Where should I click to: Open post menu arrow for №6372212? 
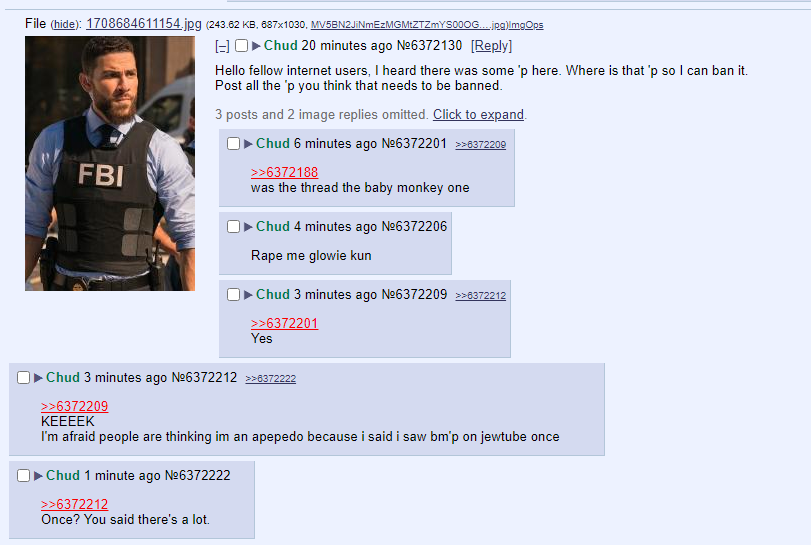click(38, 378)
